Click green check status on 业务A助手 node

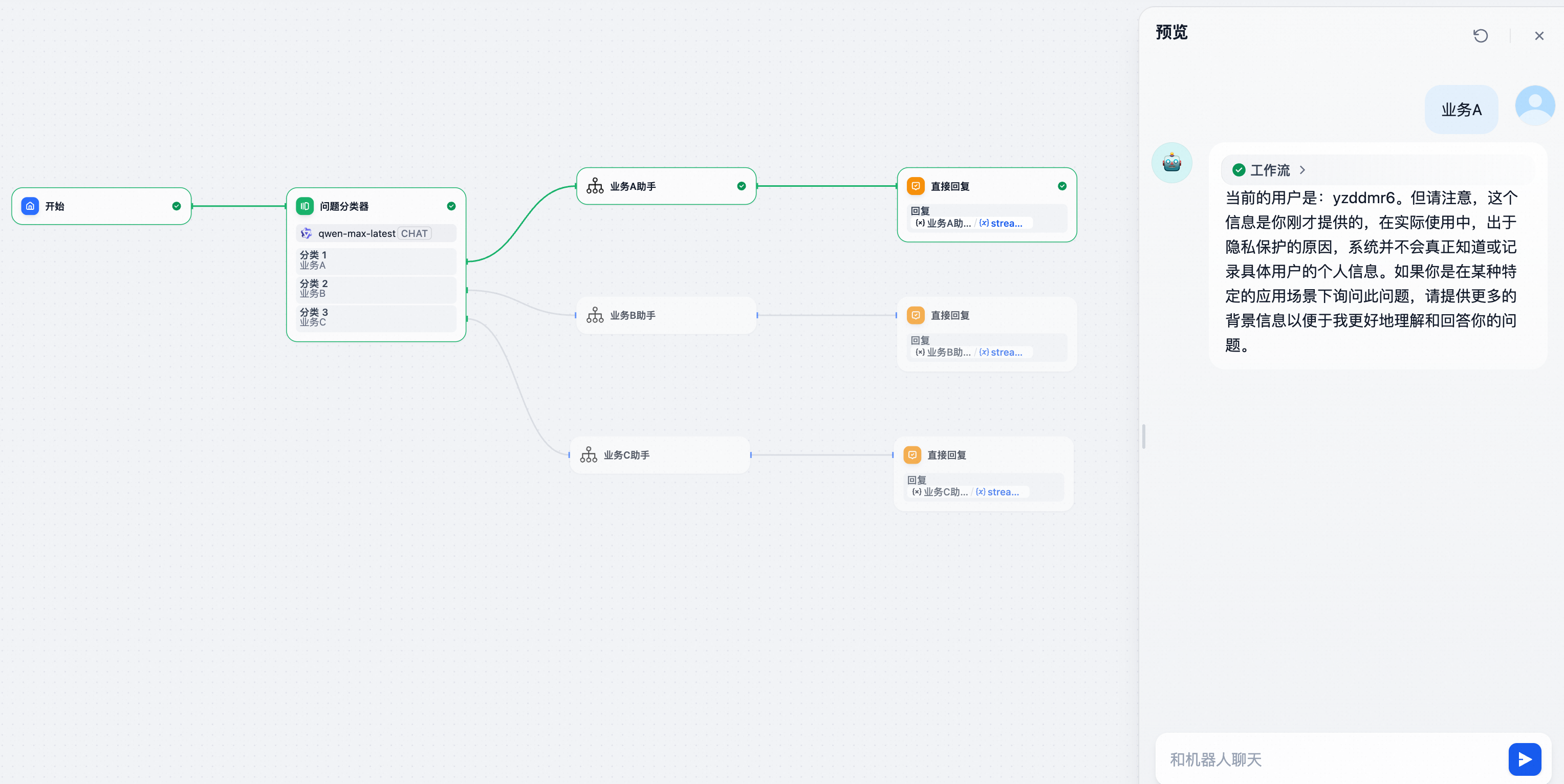tap(742, 186)
